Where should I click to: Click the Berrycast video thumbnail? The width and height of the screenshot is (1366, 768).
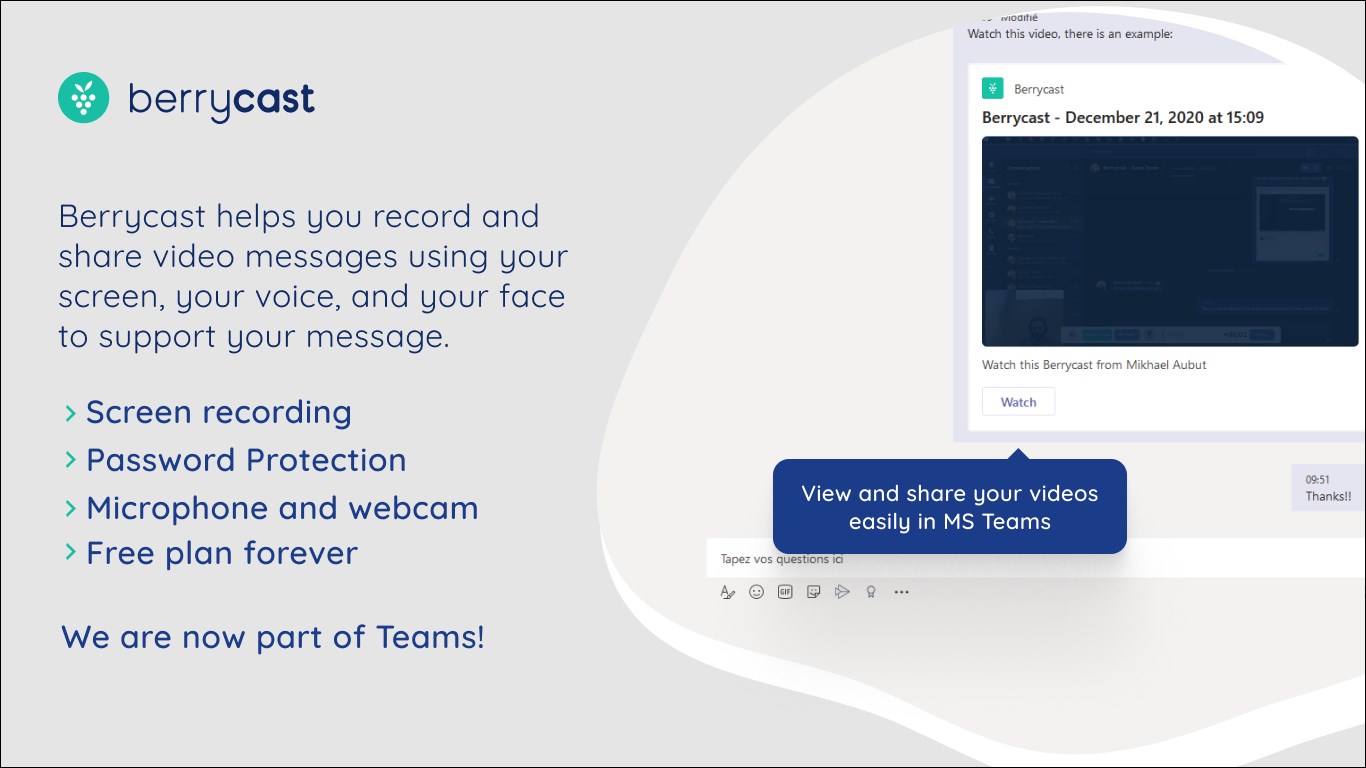click(1170, 241)
